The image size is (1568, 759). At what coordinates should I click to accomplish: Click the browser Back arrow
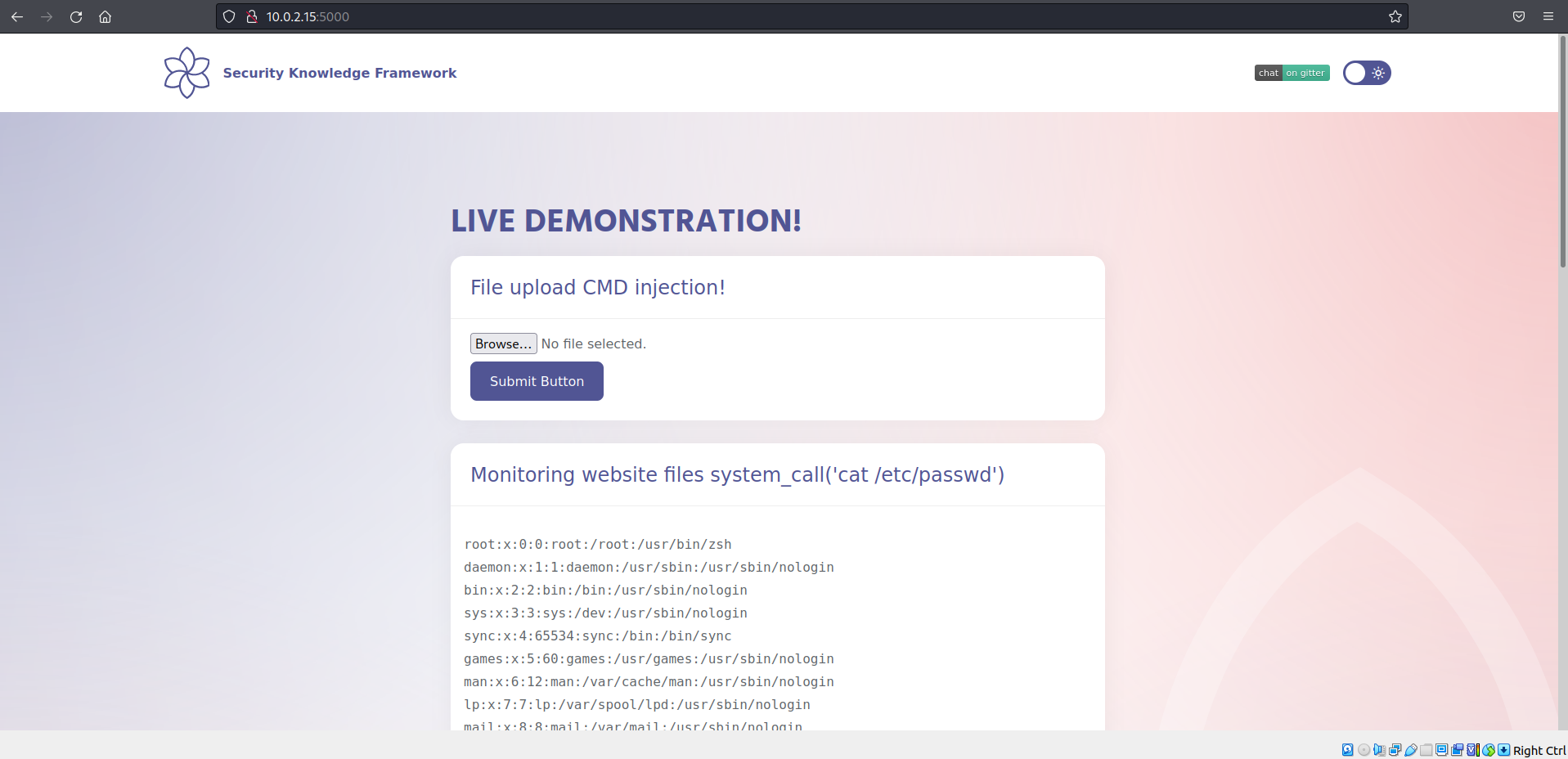17,16
